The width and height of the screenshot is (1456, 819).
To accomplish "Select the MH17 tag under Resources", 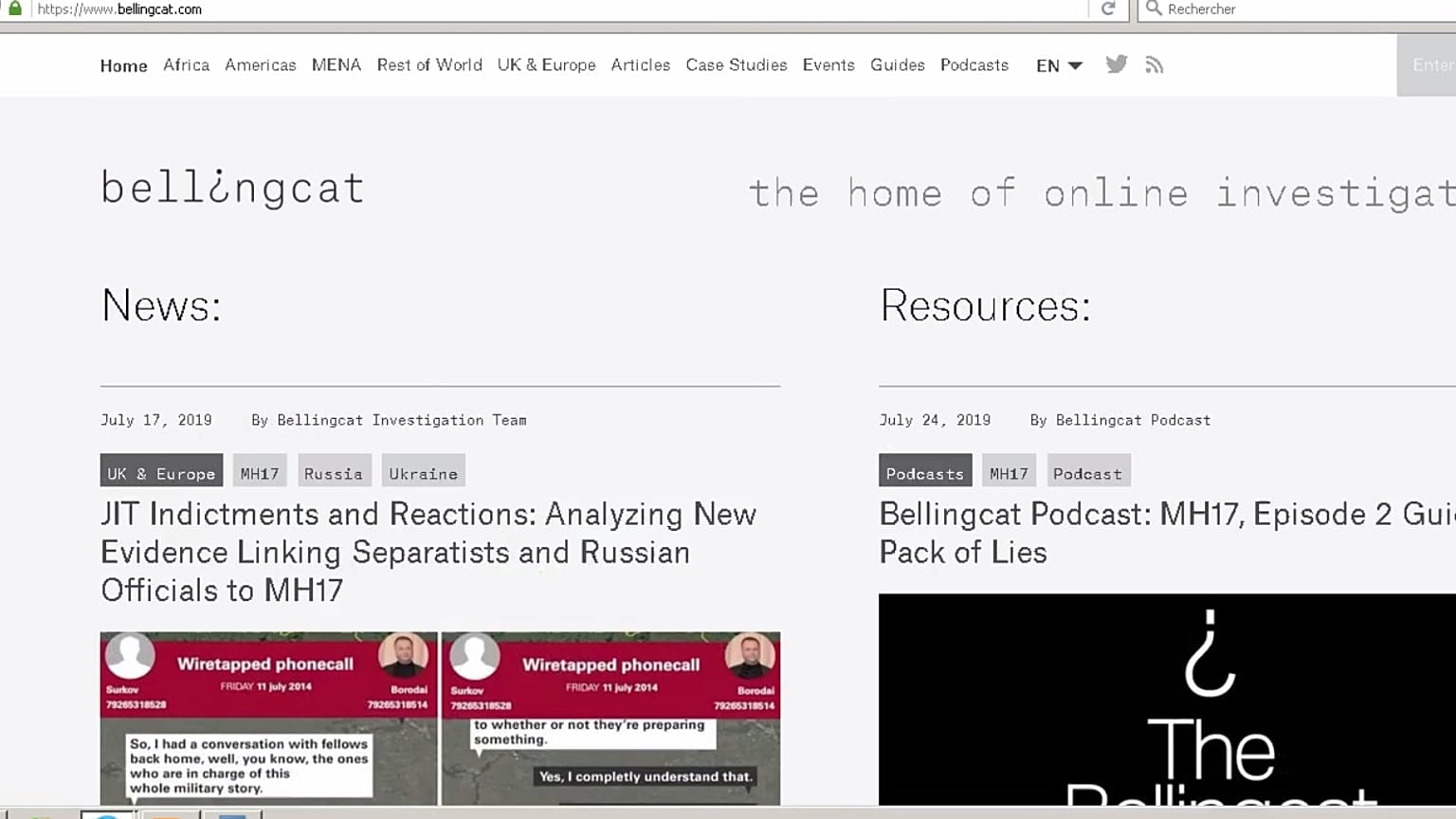I will pos(1009,471).
